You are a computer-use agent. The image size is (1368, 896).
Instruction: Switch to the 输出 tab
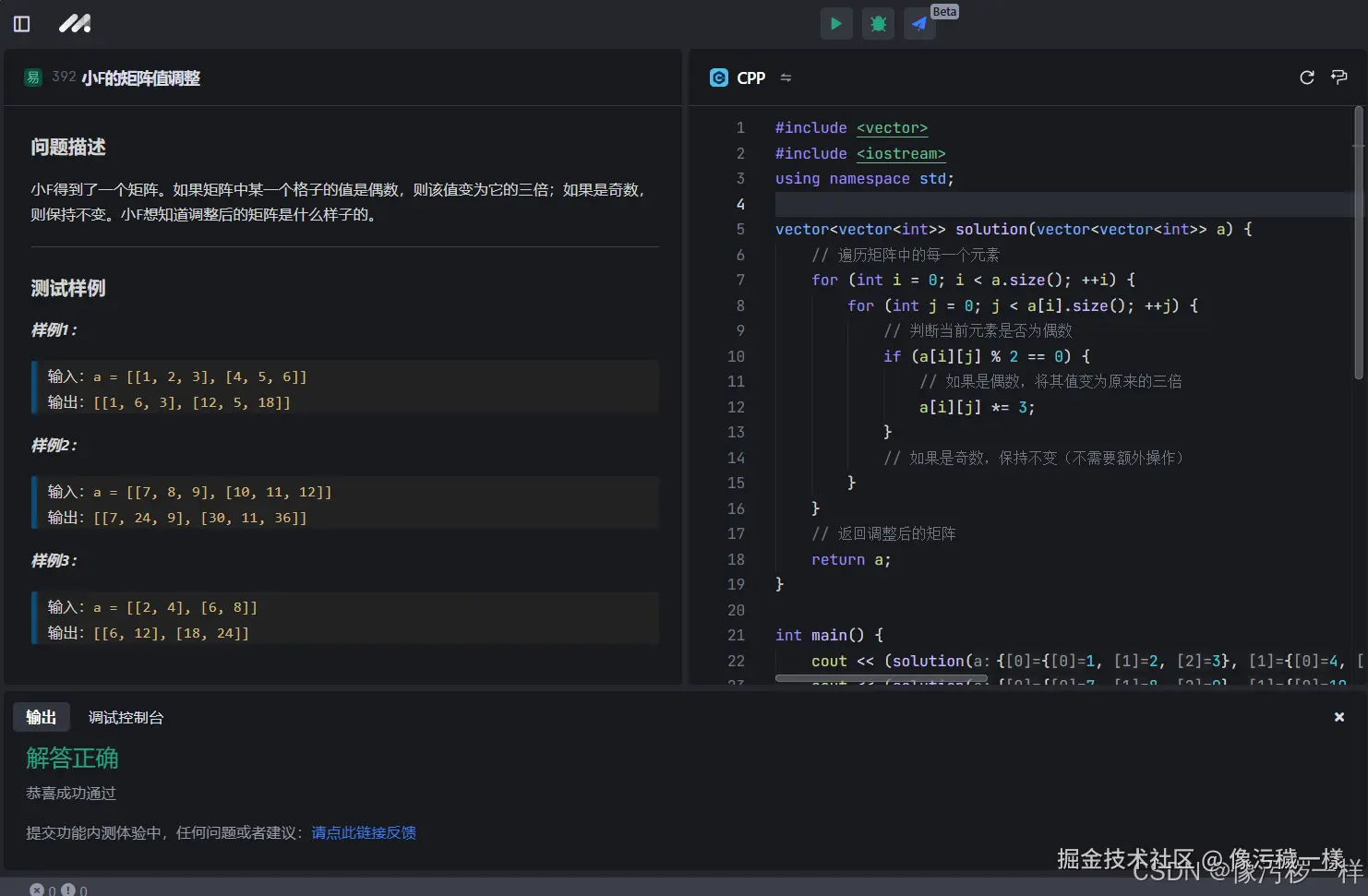(41, 717)
